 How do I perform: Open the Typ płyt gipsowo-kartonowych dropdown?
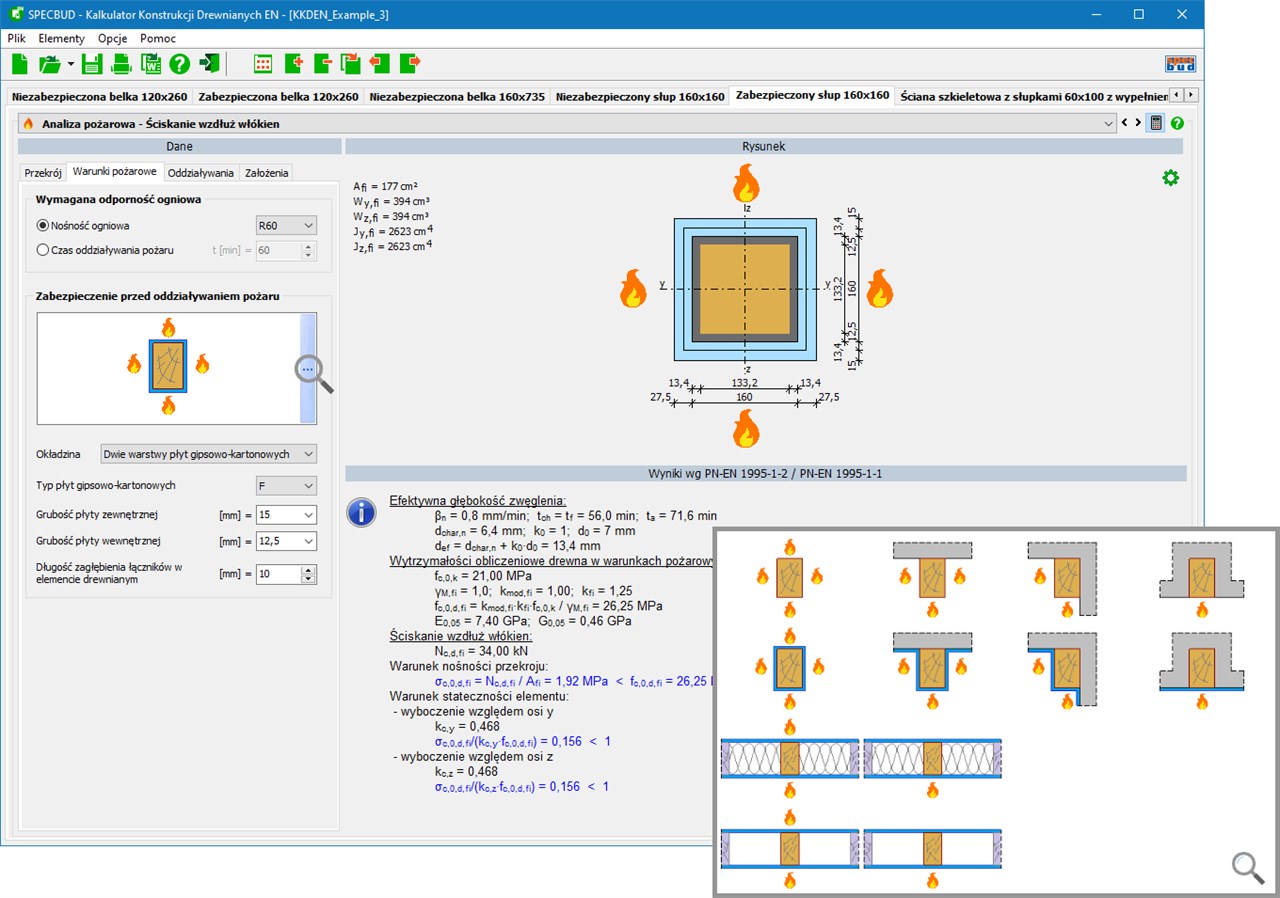[286, 486]
